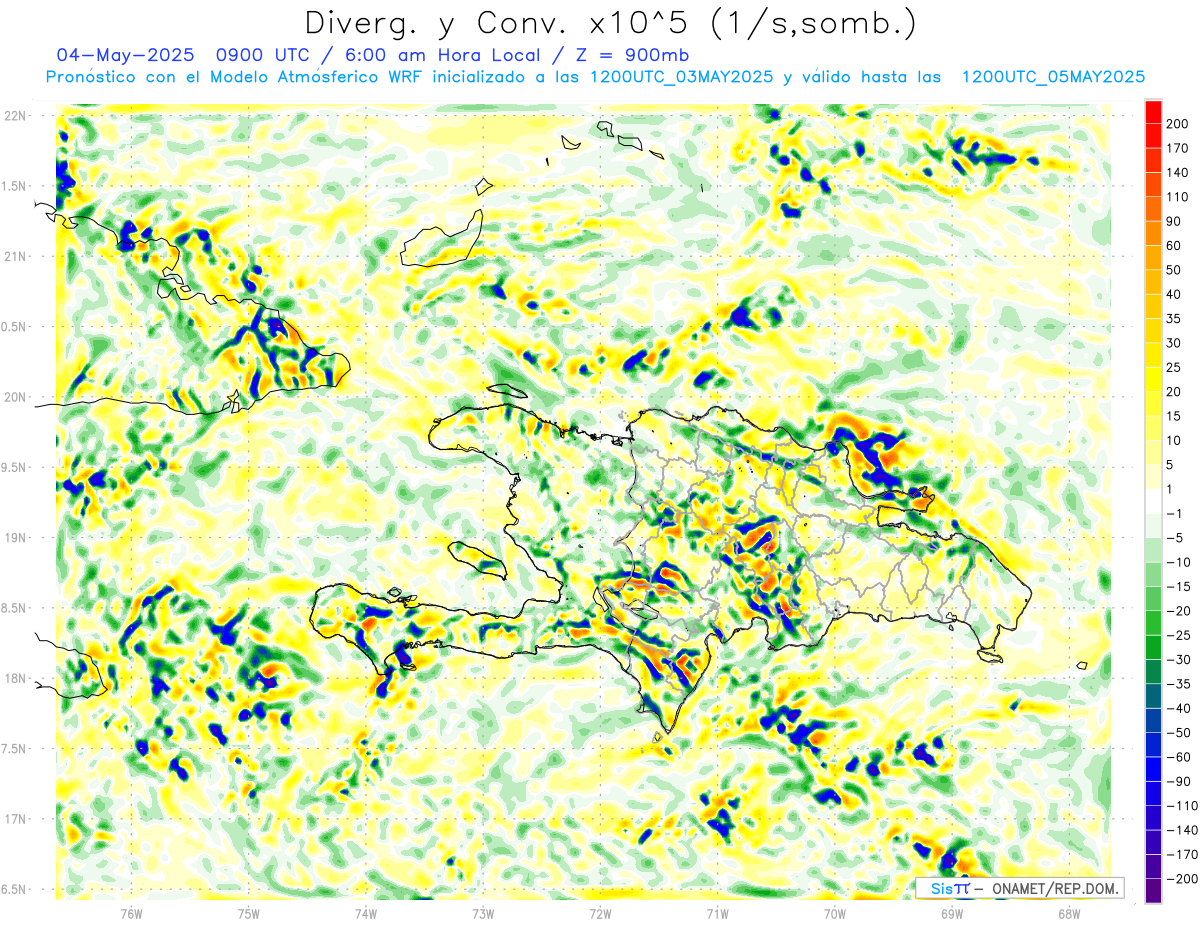This screenshot has height=927, width=1200.
Task: Click the 6.5N latitude label
Action: 15,889
